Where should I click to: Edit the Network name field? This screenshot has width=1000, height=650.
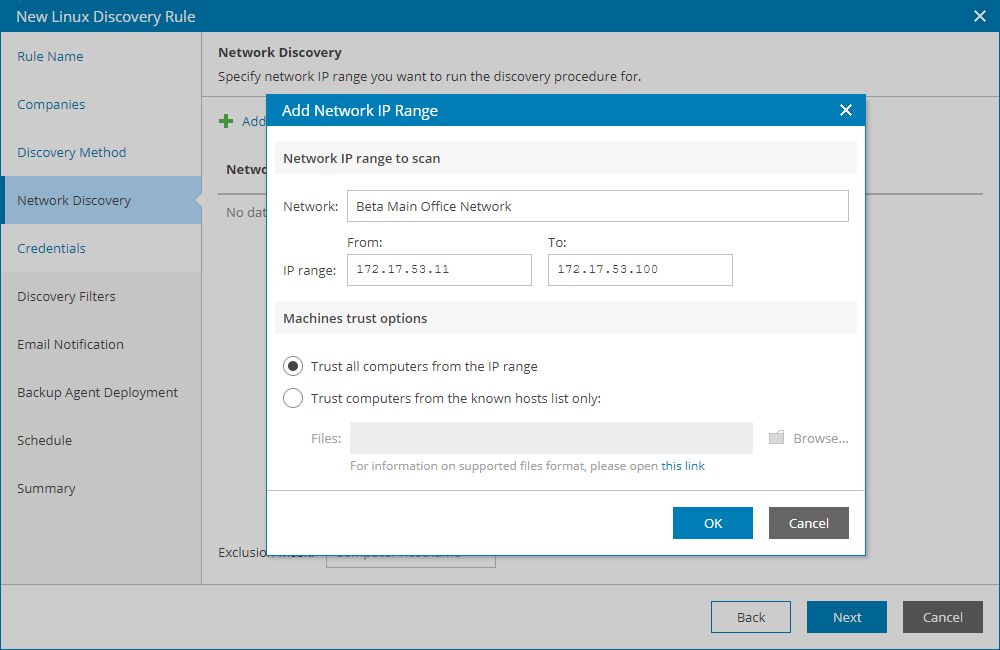[x=597, y=207]
